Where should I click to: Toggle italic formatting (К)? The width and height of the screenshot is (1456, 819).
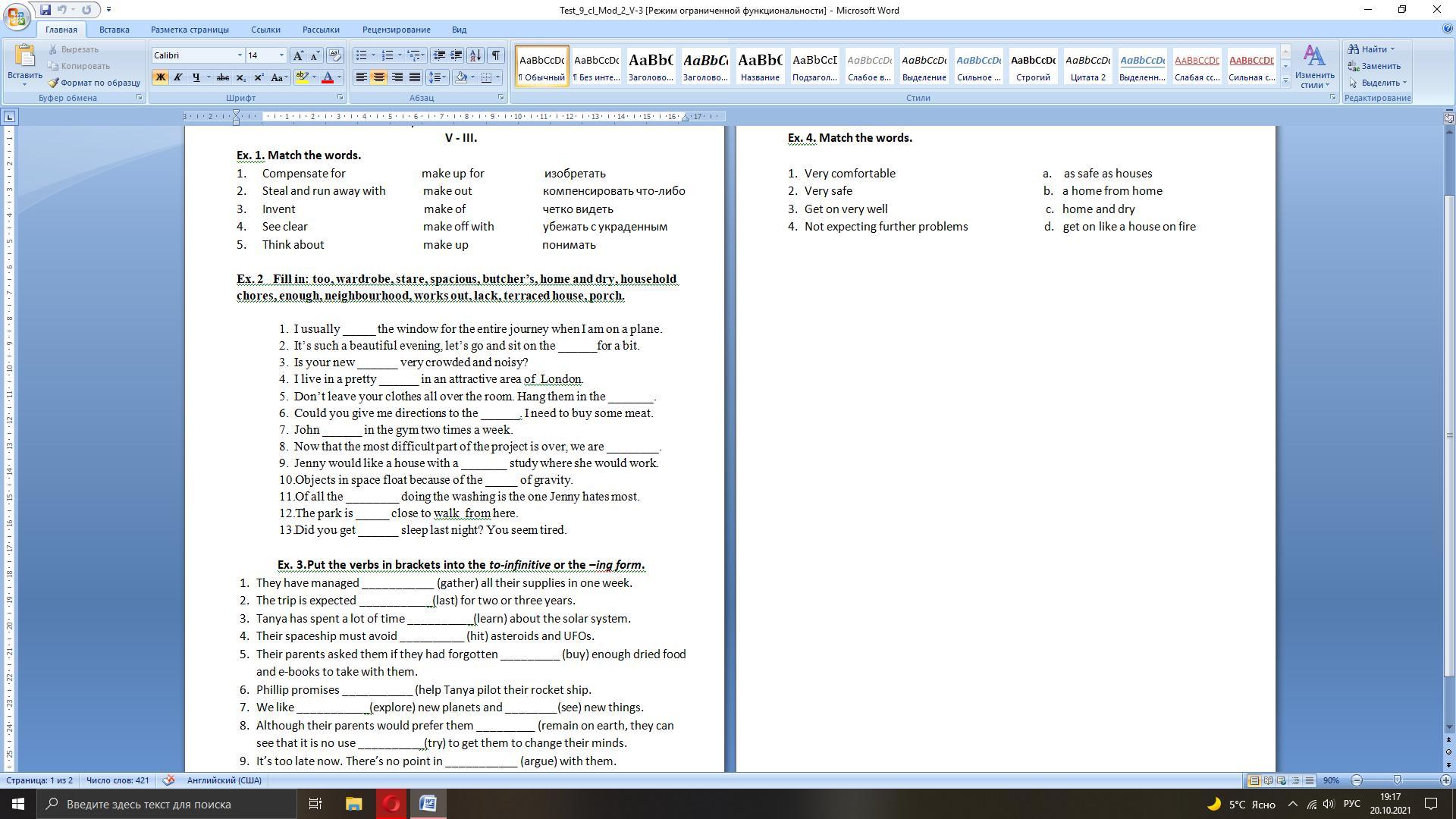tap(178, 77)
